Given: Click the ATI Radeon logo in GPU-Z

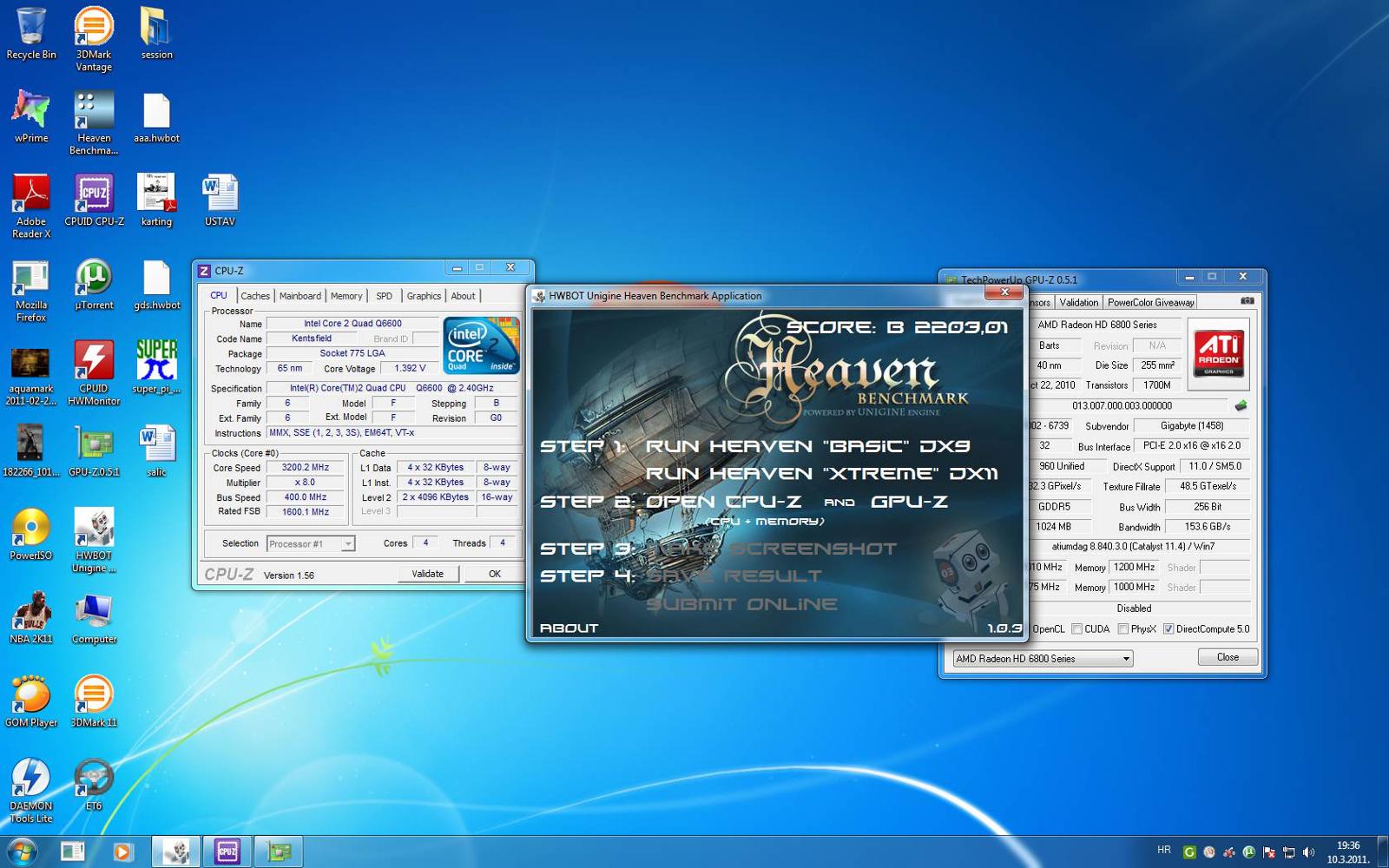Looking at the screenshot, I should [1219, 353].
